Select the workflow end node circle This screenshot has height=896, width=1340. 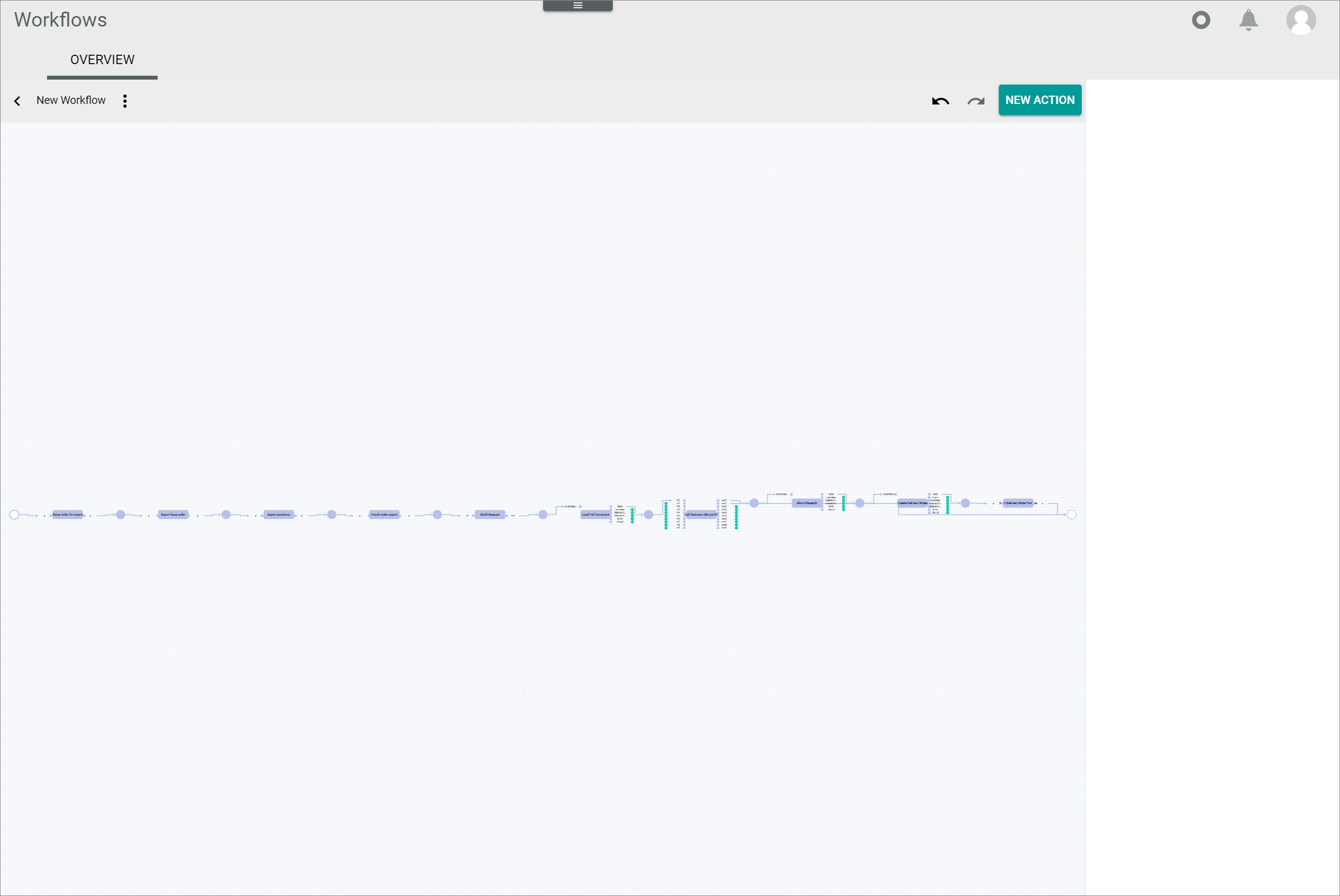1072,515
